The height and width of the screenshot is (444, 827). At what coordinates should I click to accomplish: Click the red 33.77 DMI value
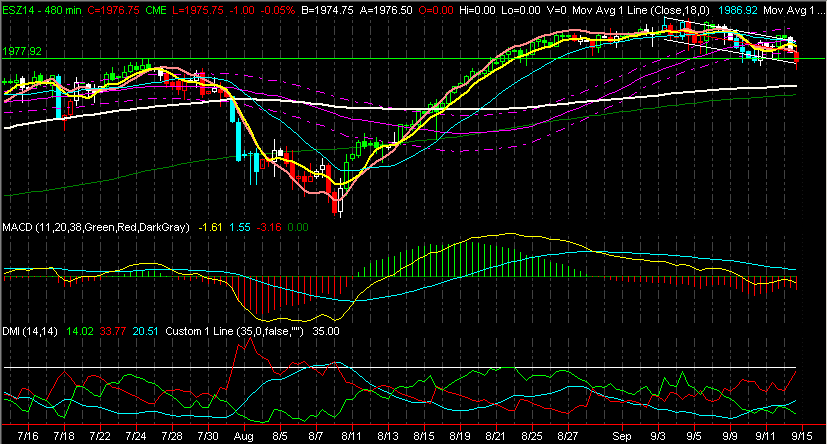[x=113, y=331]
